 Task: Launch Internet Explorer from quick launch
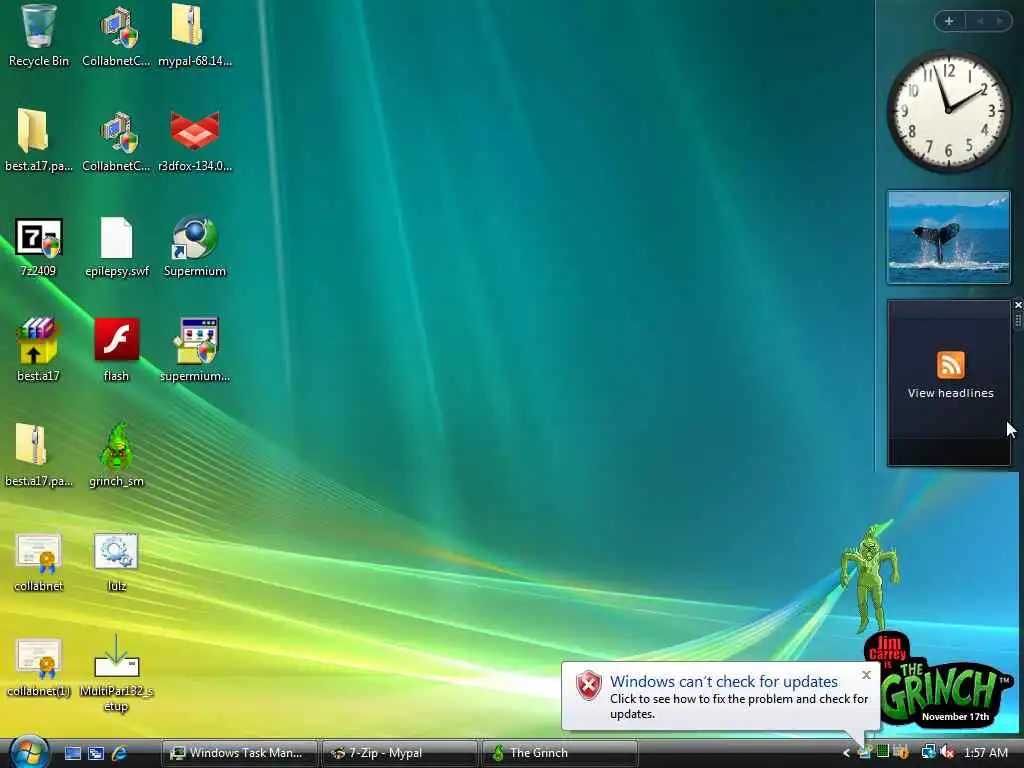[x=120, y=753]
